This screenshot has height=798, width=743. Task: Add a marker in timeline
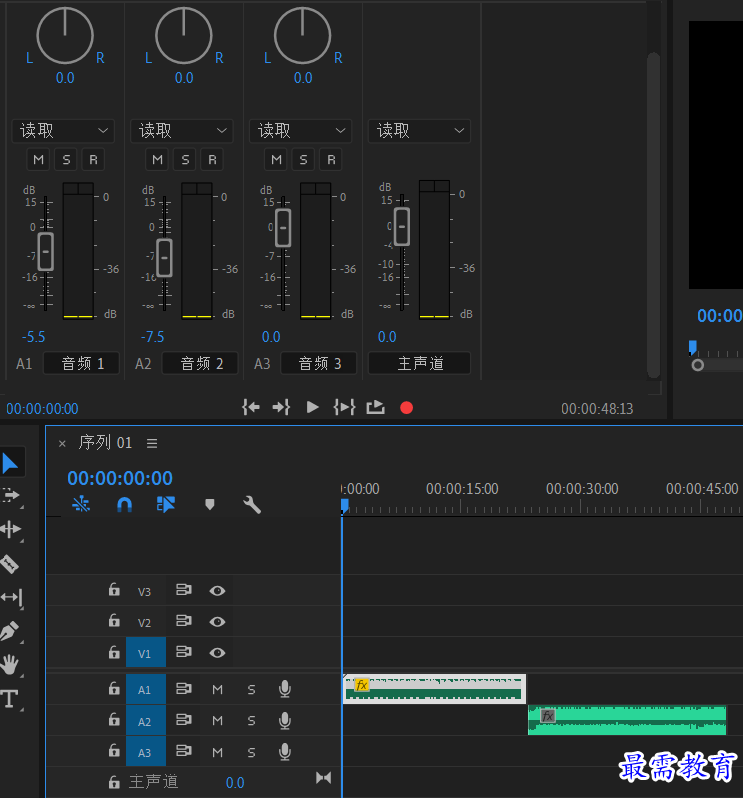pyautogui.click(x=209, y=504)
